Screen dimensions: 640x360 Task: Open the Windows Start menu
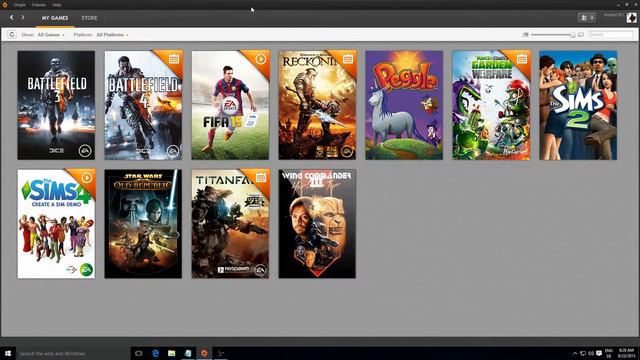coord(8,353)
